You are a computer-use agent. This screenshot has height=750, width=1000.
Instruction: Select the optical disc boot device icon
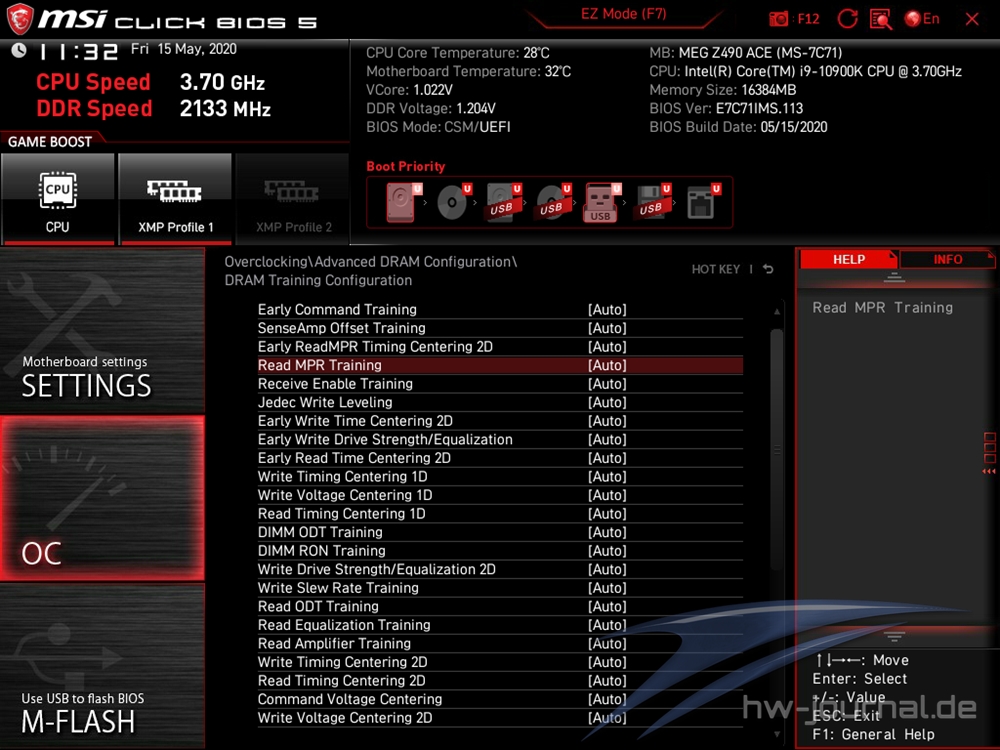tap(453, 202)
